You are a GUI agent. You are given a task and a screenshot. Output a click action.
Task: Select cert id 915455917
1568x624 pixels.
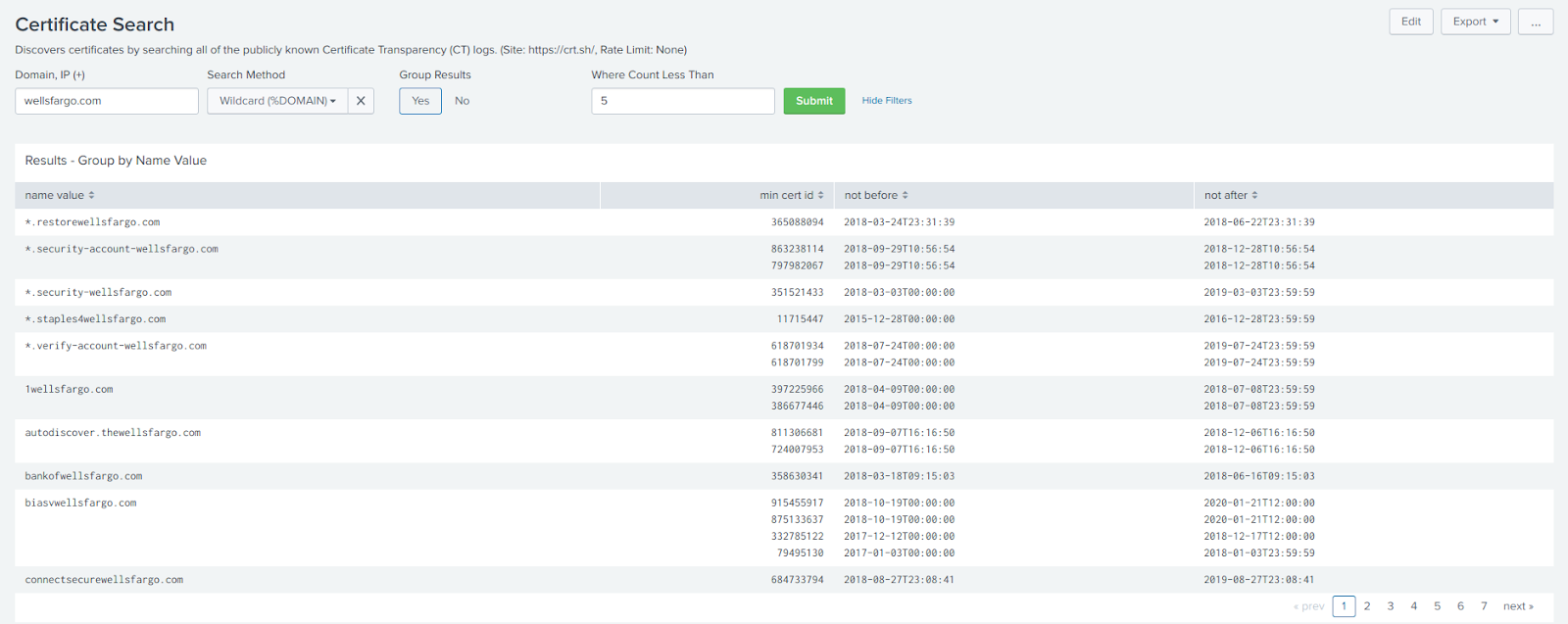(797, 503)
